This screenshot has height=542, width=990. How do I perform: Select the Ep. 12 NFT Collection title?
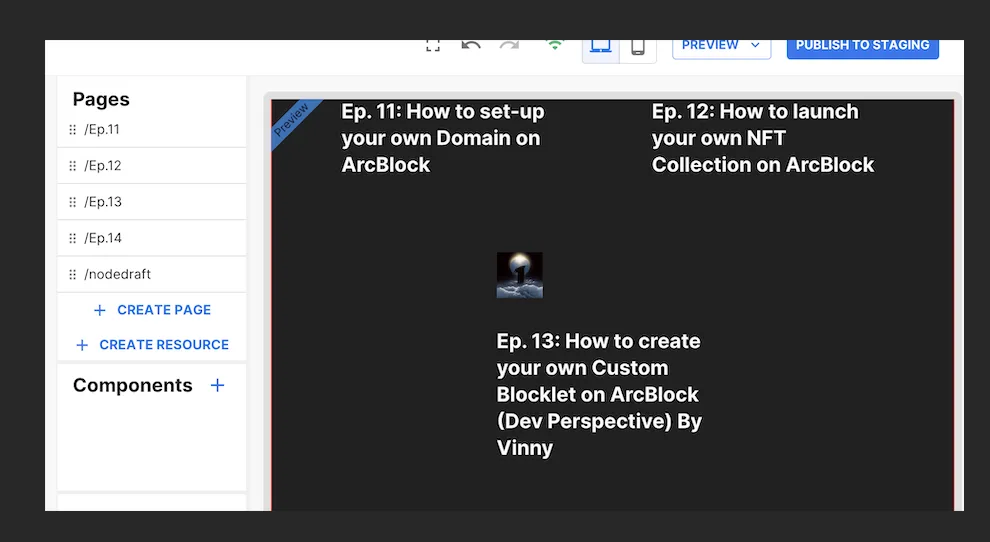click(763, 138)
